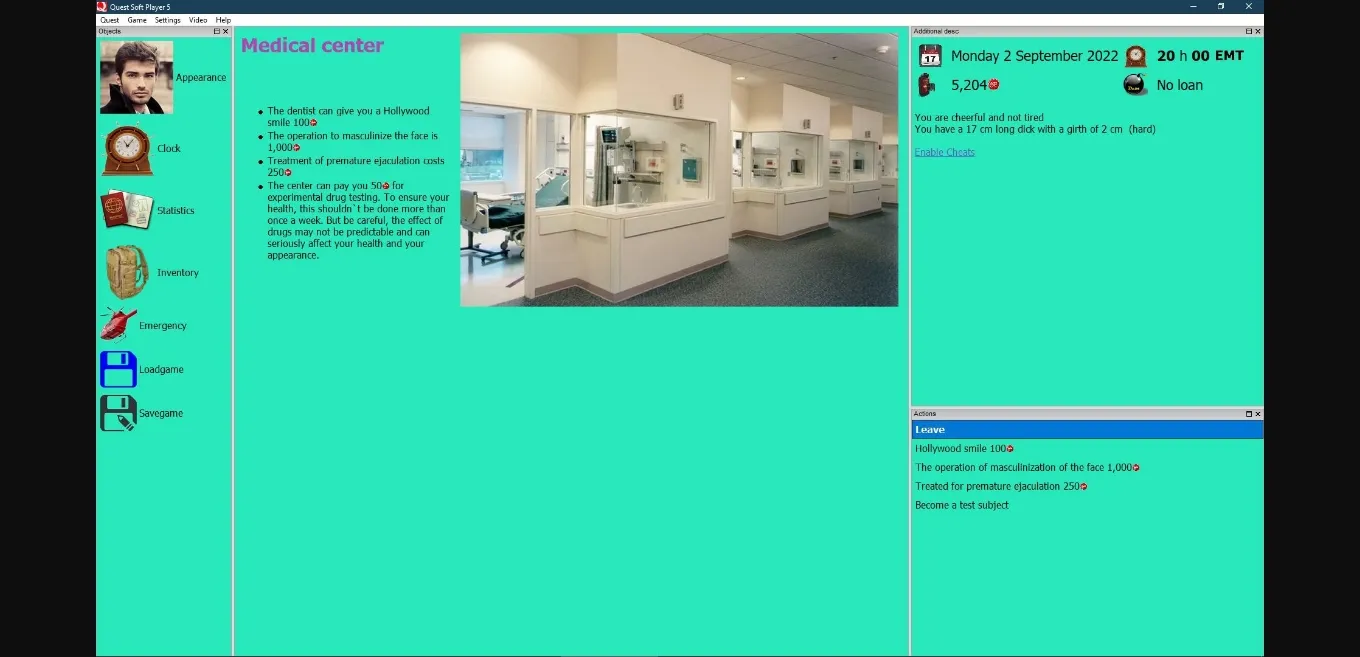
Task: Open the Inventory backpack icon
Action: pyautogui.click(x=127, y=272)
